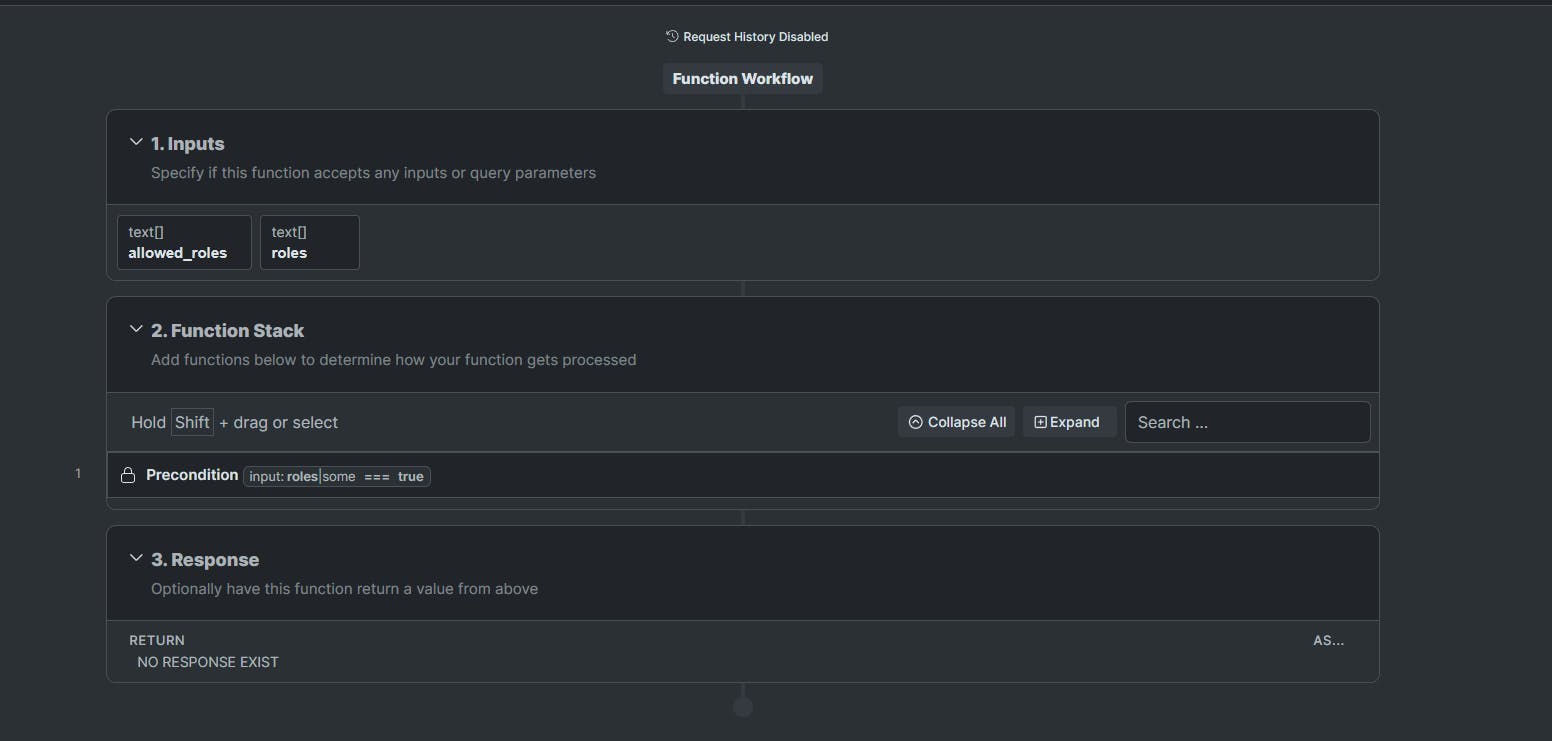Click the lock icon beside Precondition
Screen dimensions: 1552x741
(128, 476)
